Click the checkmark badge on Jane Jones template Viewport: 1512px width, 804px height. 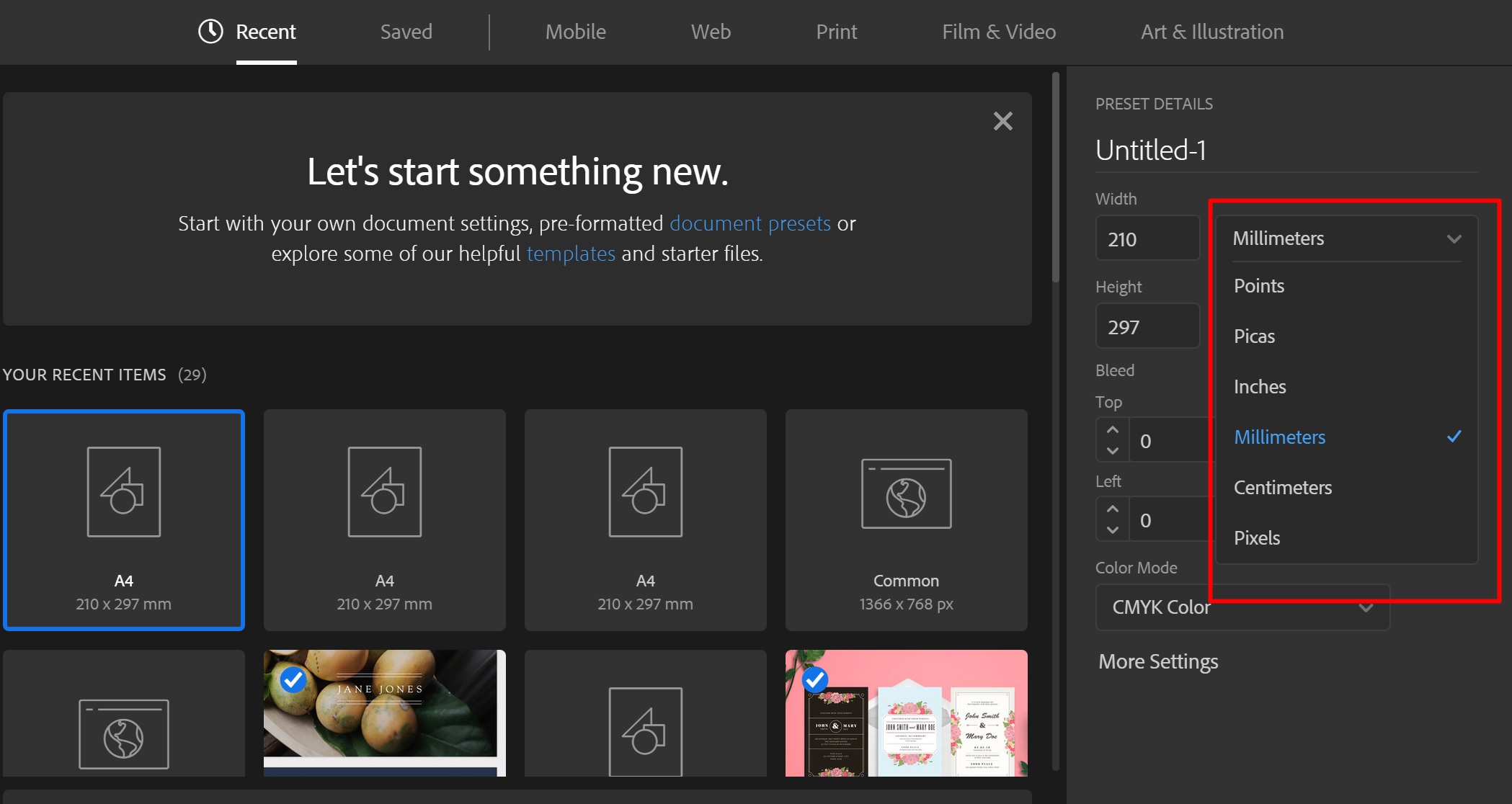pos(293,679)
